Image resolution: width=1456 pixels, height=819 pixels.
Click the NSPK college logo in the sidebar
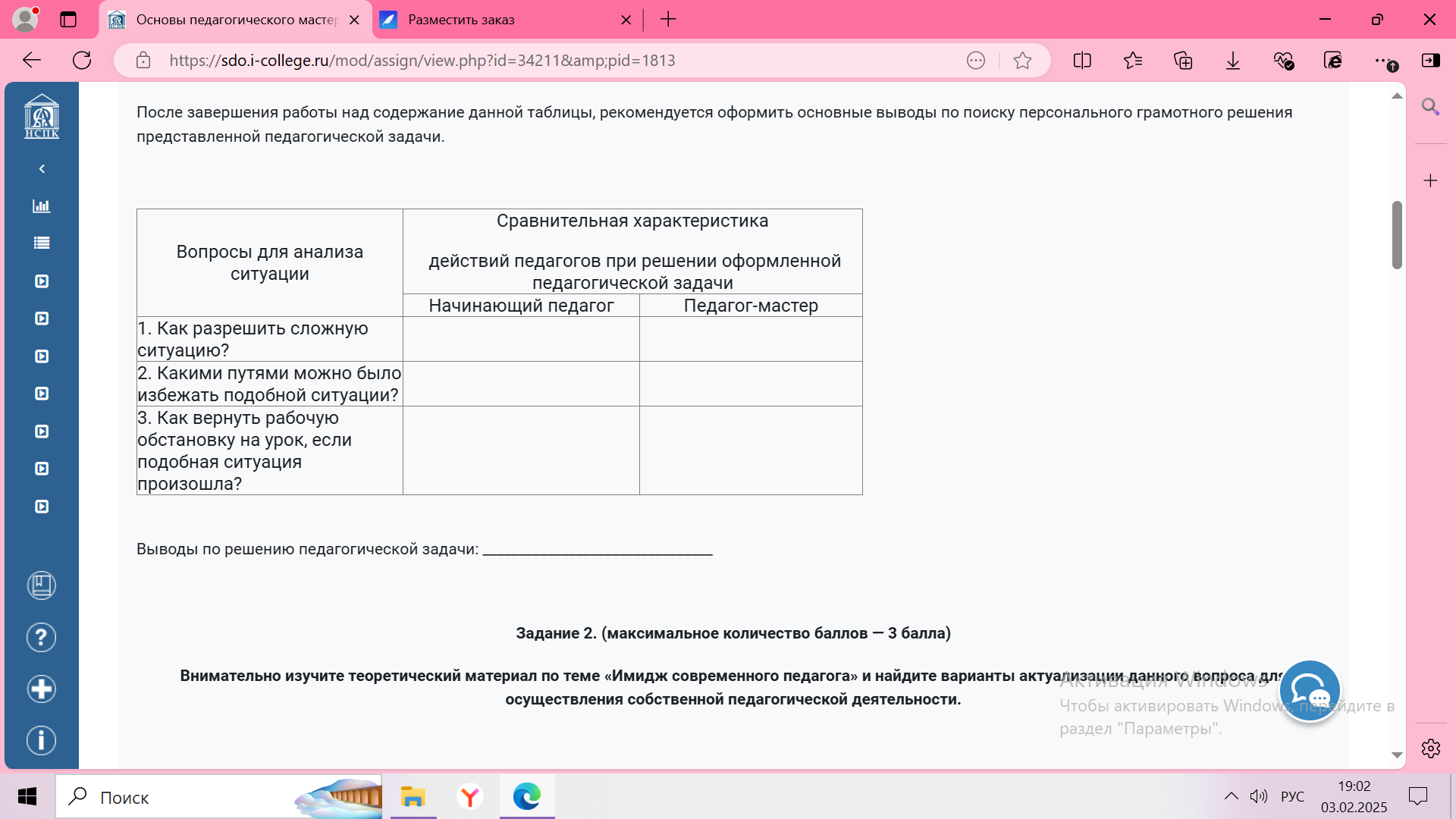coord(42,117)
